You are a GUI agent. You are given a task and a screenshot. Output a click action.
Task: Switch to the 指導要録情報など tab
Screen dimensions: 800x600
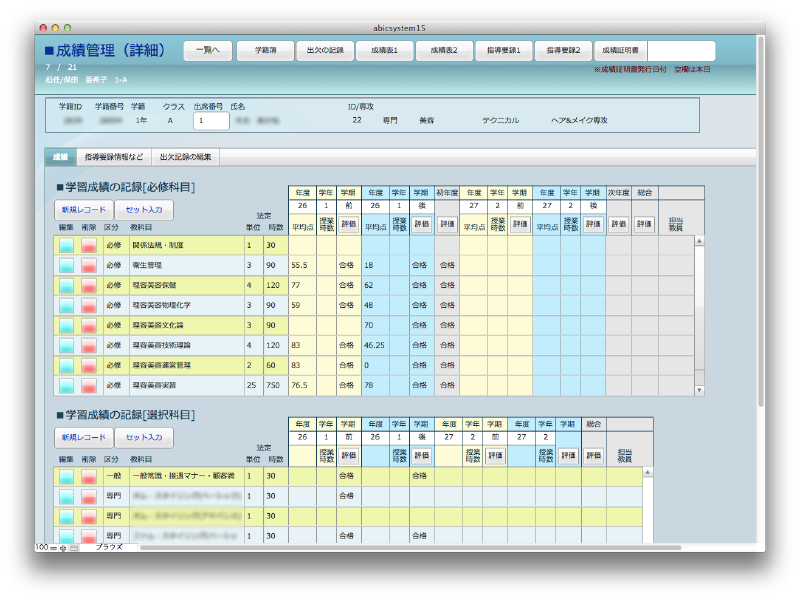click(x=113, y=157)
